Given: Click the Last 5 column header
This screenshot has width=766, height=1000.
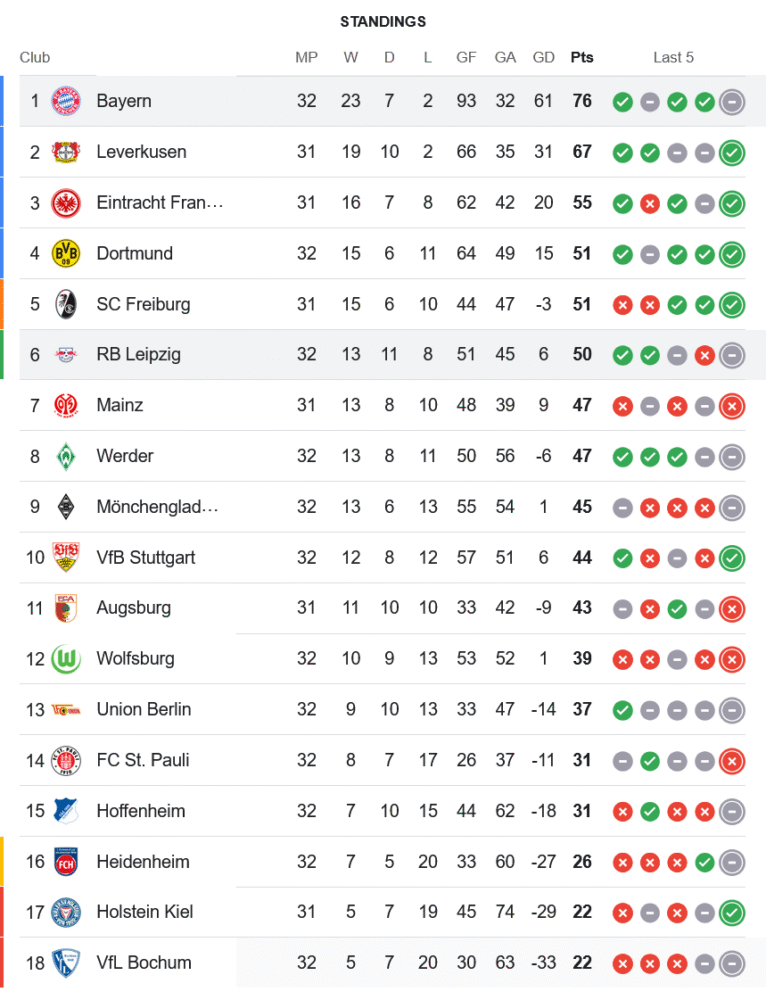Looking at the screenshot, I should pos(673,57).
